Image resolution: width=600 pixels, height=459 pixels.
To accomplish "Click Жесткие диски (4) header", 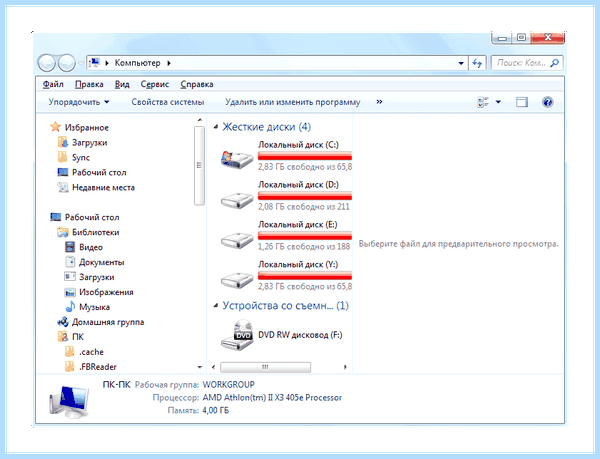I will (267, 127).
